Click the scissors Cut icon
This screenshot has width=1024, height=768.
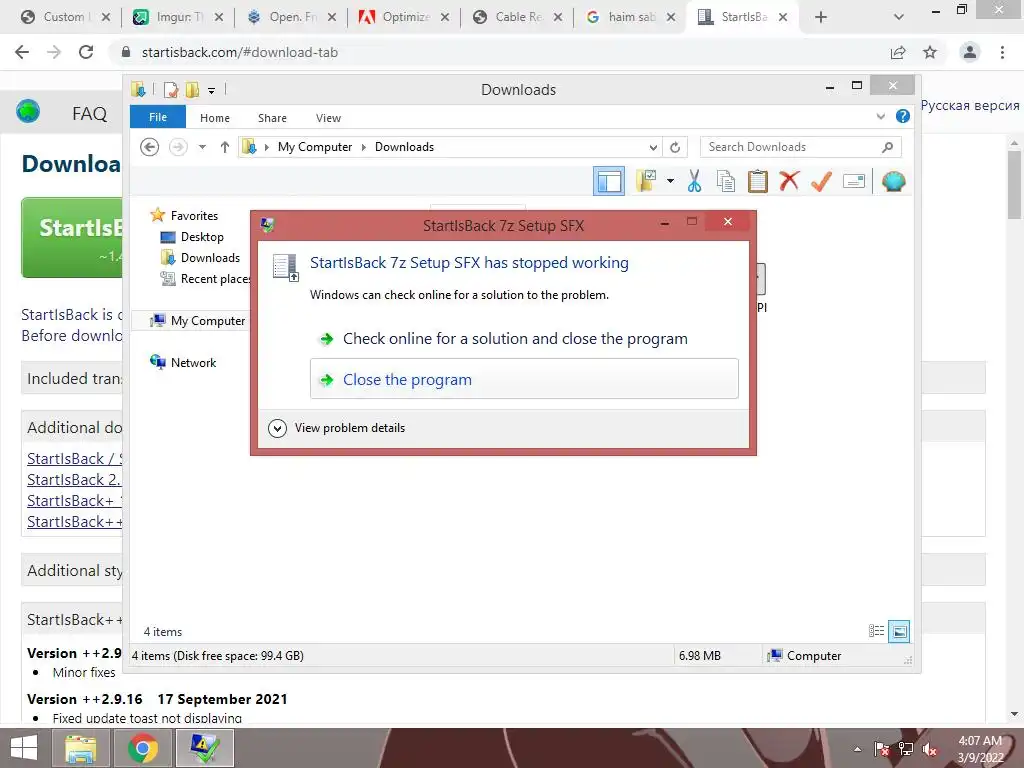pyautogui.click(x=694, y=181)
